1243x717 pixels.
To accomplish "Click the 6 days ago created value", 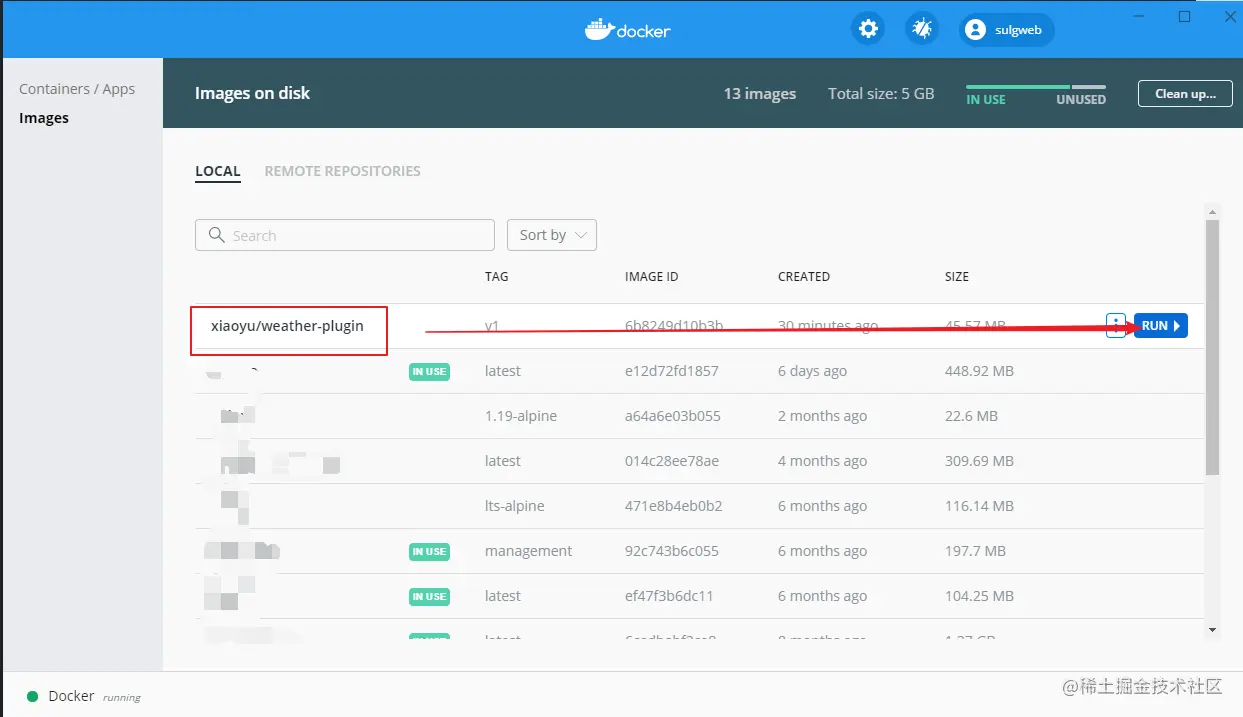I will 812,371.
